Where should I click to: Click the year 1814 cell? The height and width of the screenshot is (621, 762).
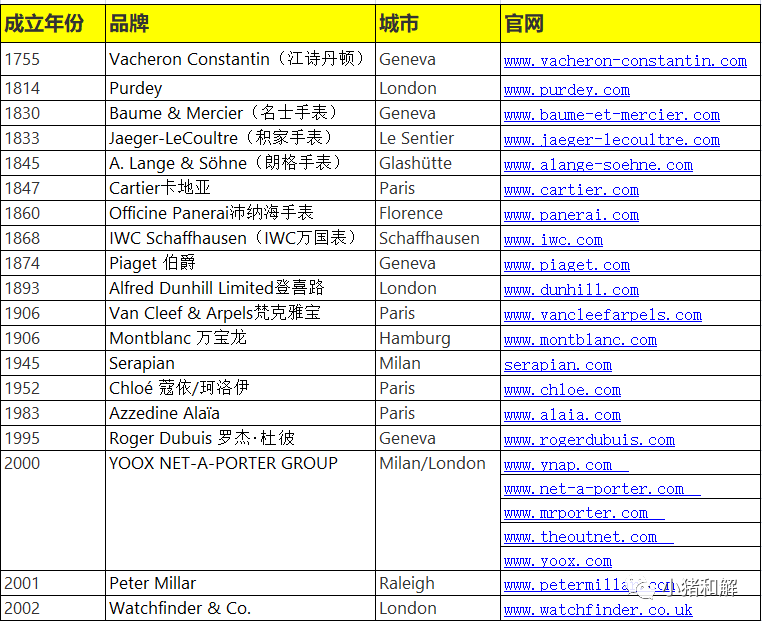53,88
